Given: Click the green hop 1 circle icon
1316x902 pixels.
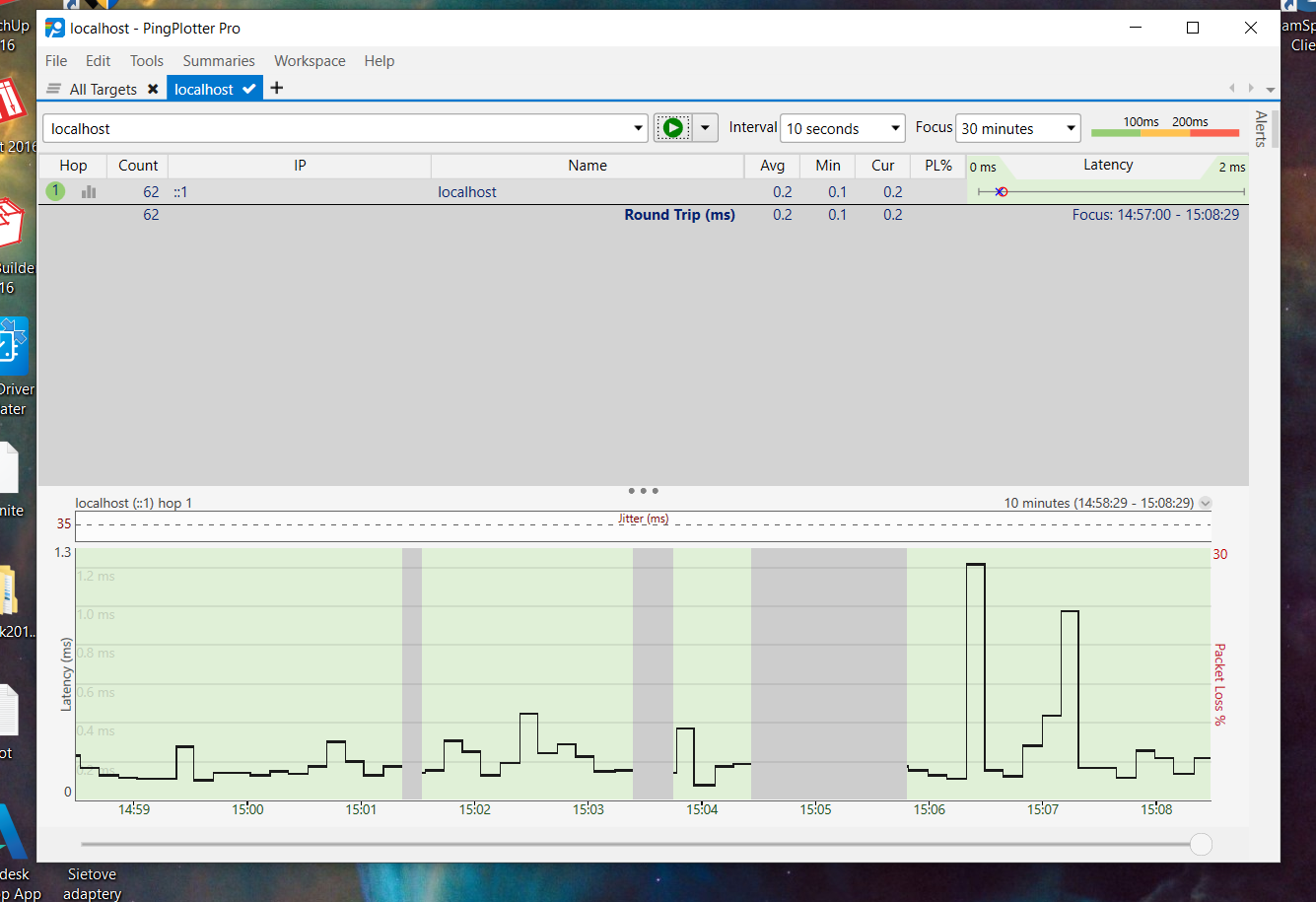Looking at the screenshot, I should [56, 192].
